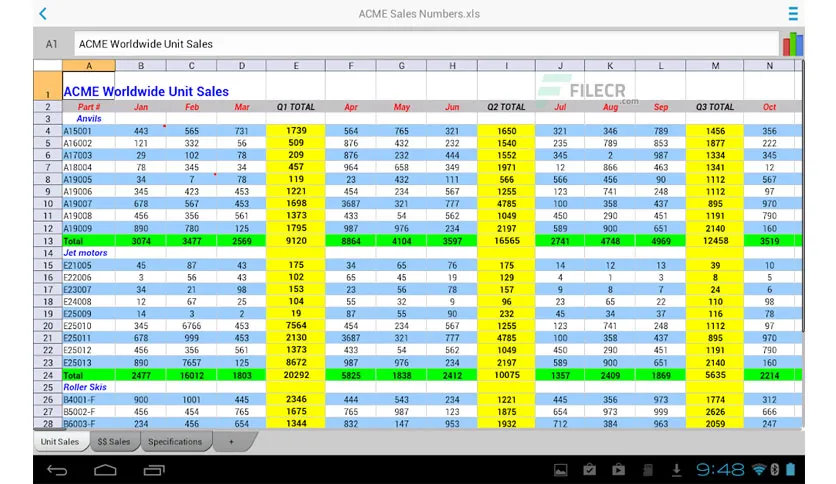Screen dimensions: 836x484
Task: Select the 'Q2 TOTAL' header cell
Action: [x=507, y=107]
